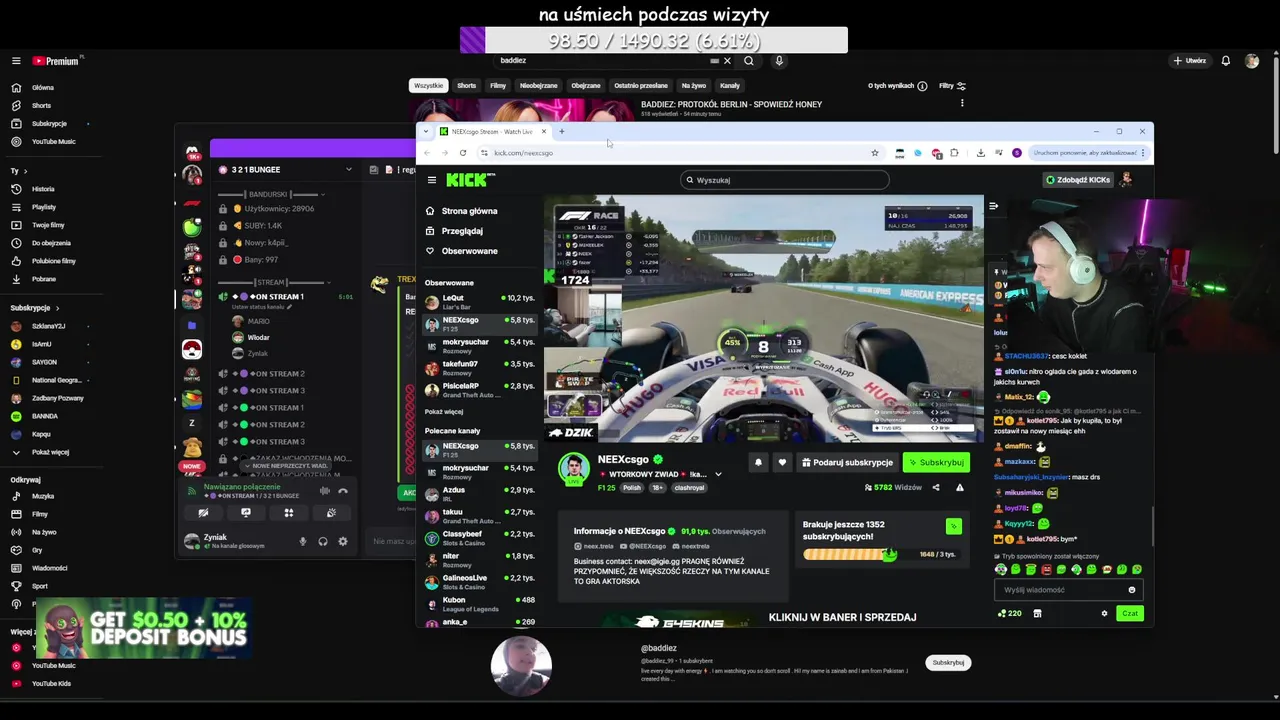Share the NEEXcsgo stream

(936, 488)
